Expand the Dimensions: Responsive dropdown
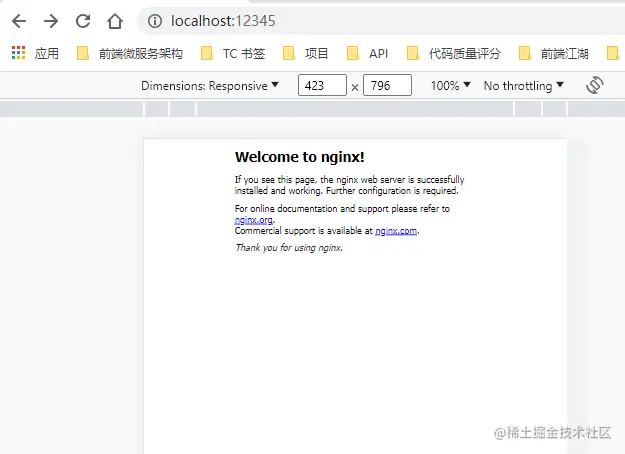 (x=210, y=86)
